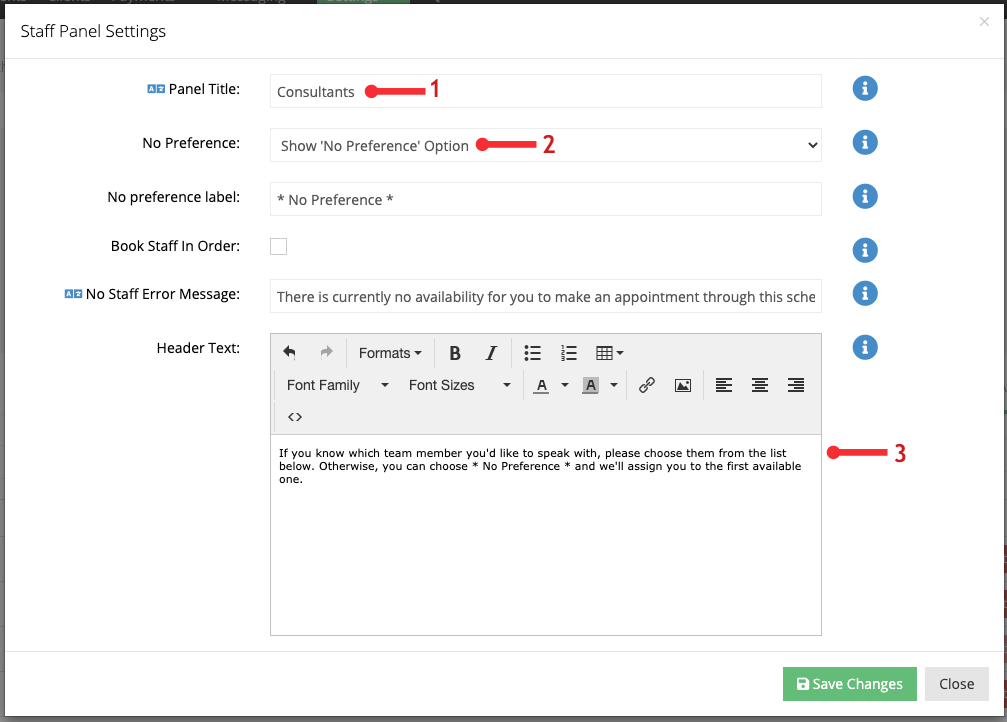View info tooltip for Header Text
The height and width of the screenshot is (722, 1007).
[x=864, y=347]
